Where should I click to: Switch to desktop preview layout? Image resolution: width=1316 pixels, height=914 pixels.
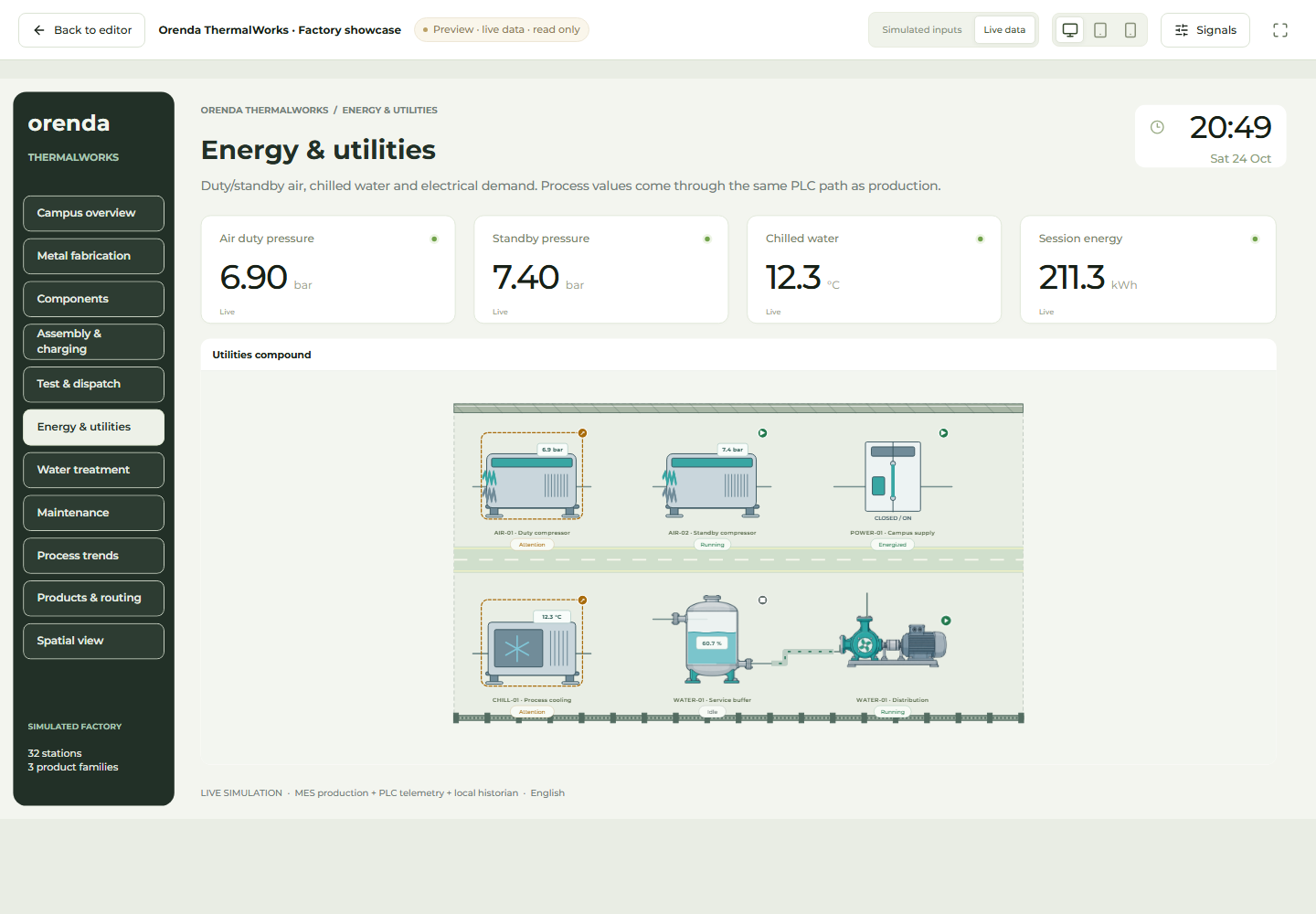click(1070, 30)
